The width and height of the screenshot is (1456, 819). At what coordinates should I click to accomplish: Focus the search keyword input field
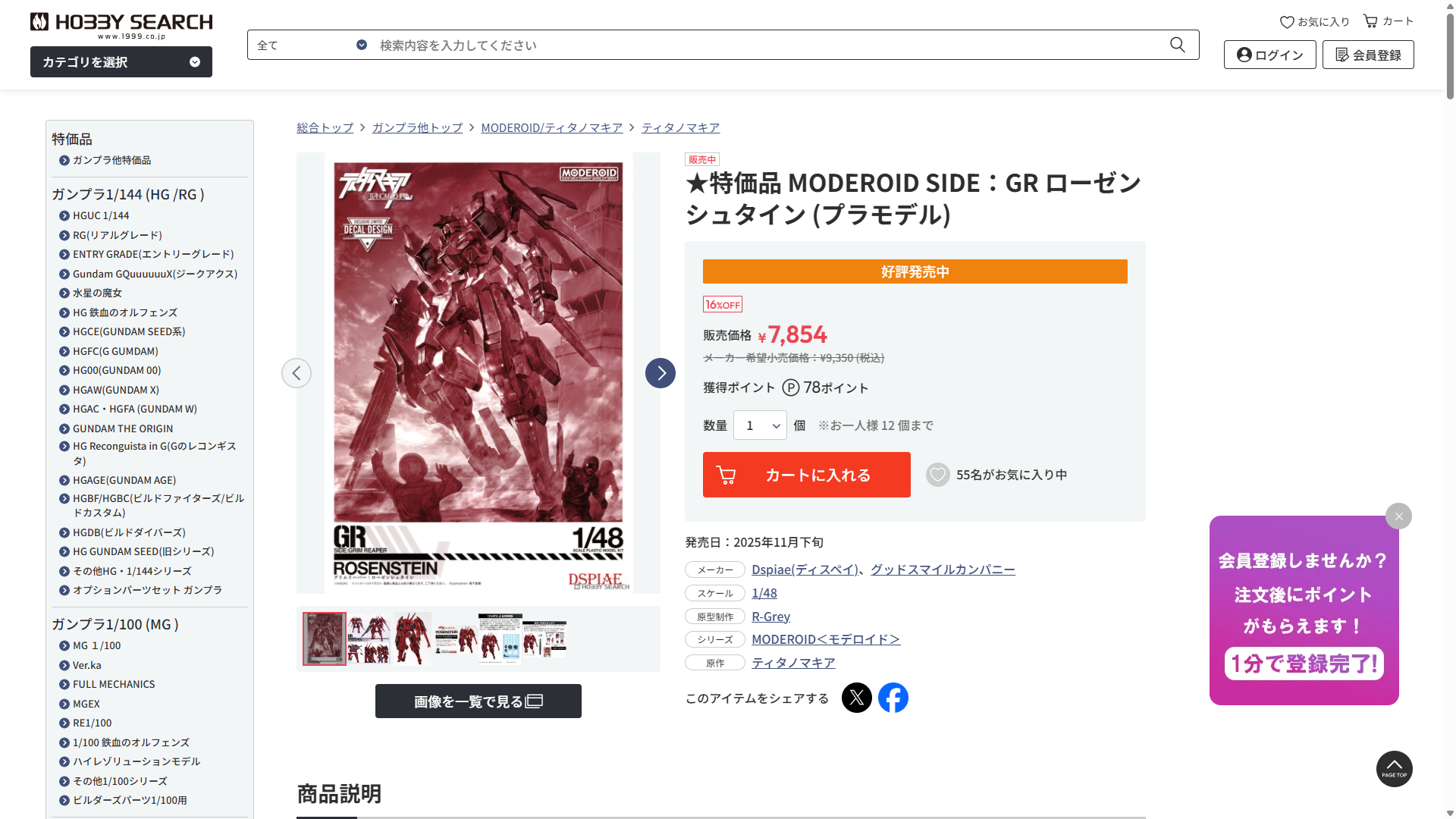(x=770, y=45)
